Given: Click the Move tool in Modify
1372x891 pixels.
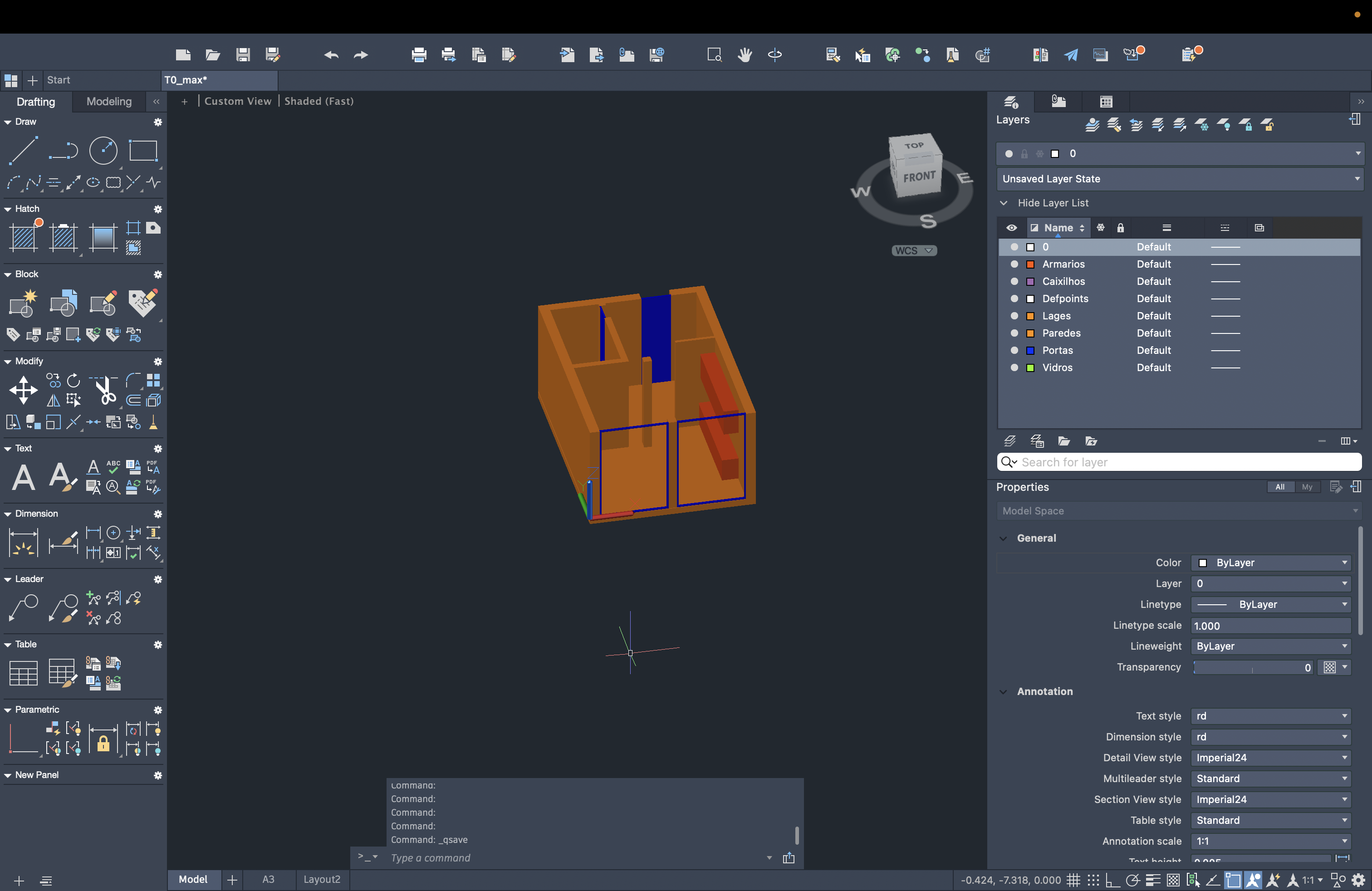Looking at the screenshot, I should (23, 390).
